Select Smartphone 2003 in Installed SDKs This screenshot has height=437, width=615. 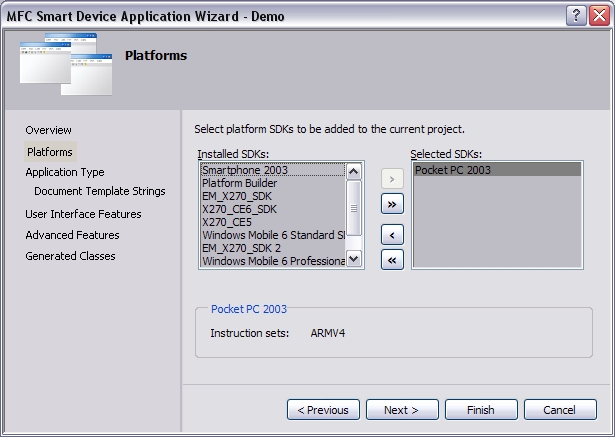(273, 170)
